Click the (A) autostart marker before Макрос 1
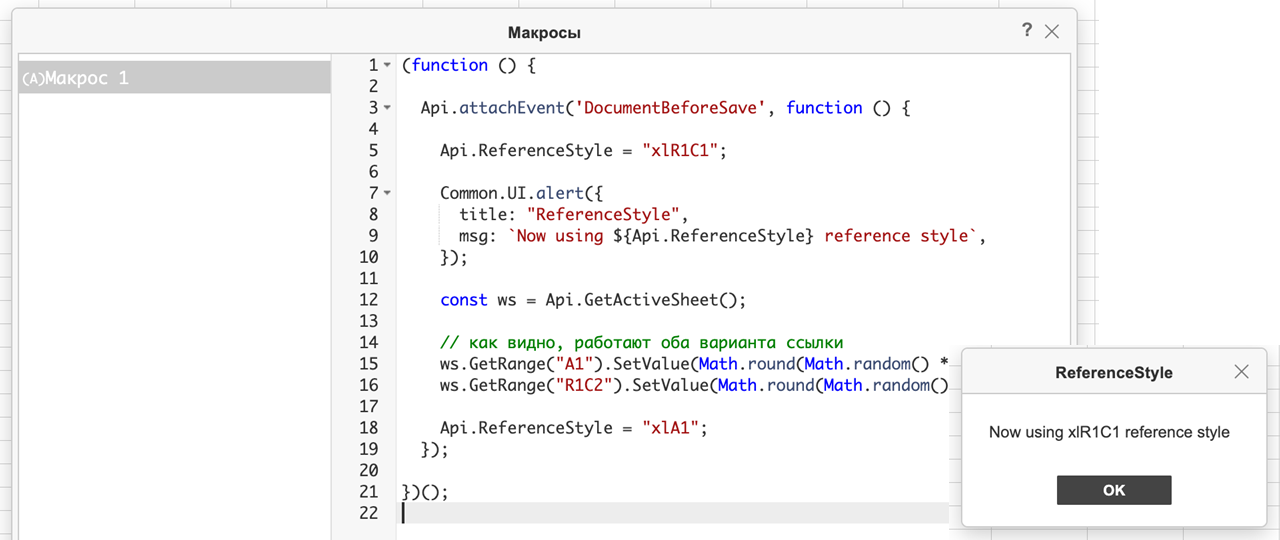 (33, 79)
